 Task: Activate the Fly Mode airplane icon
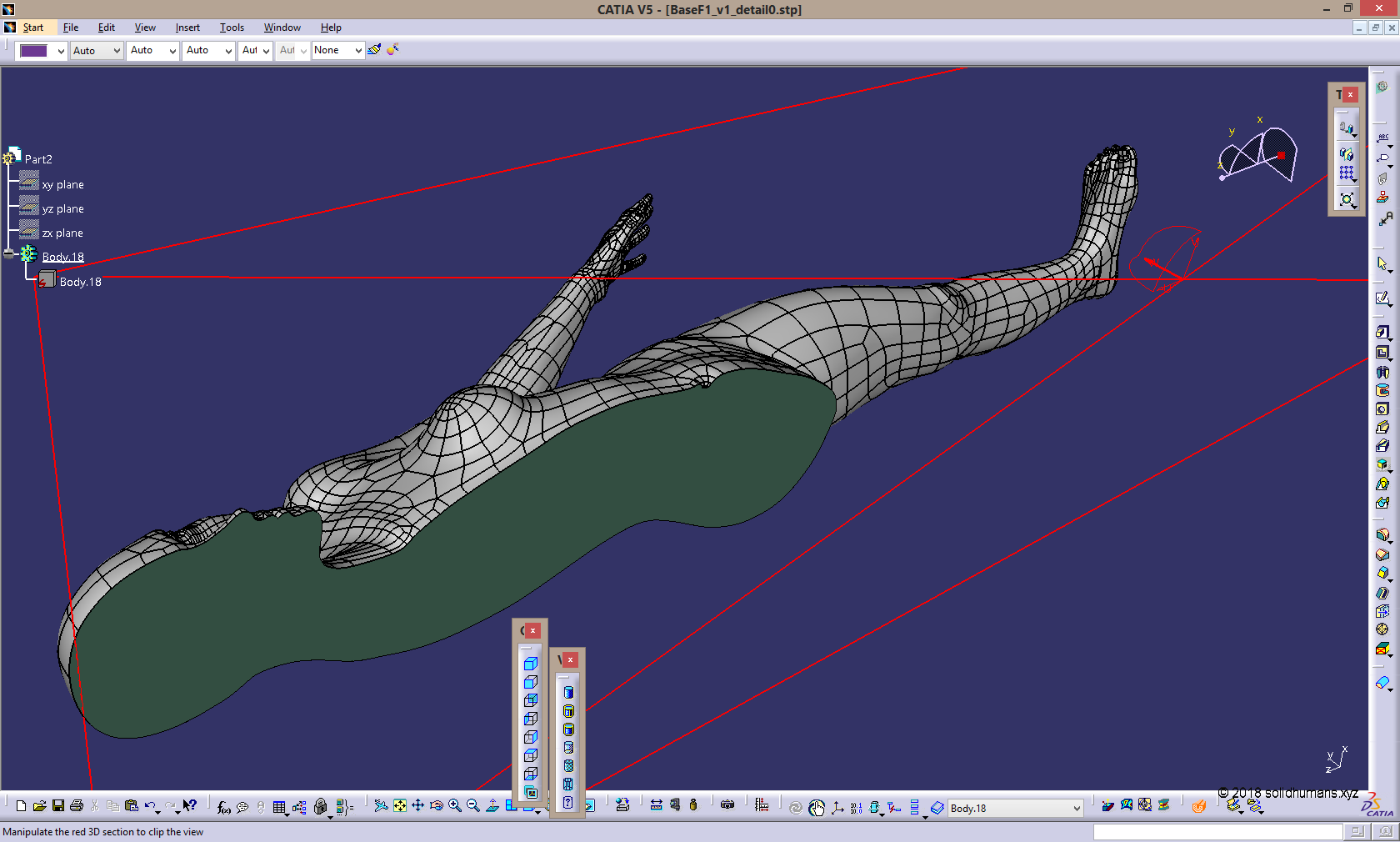tap(381, 806)
